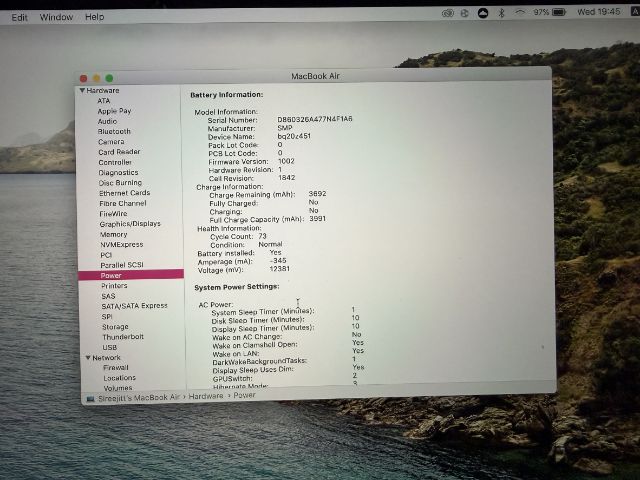This screenshot has width=640, height=480.
Task: Select NVMExpress in the sidebar
Action: click(x=122, y=244)
